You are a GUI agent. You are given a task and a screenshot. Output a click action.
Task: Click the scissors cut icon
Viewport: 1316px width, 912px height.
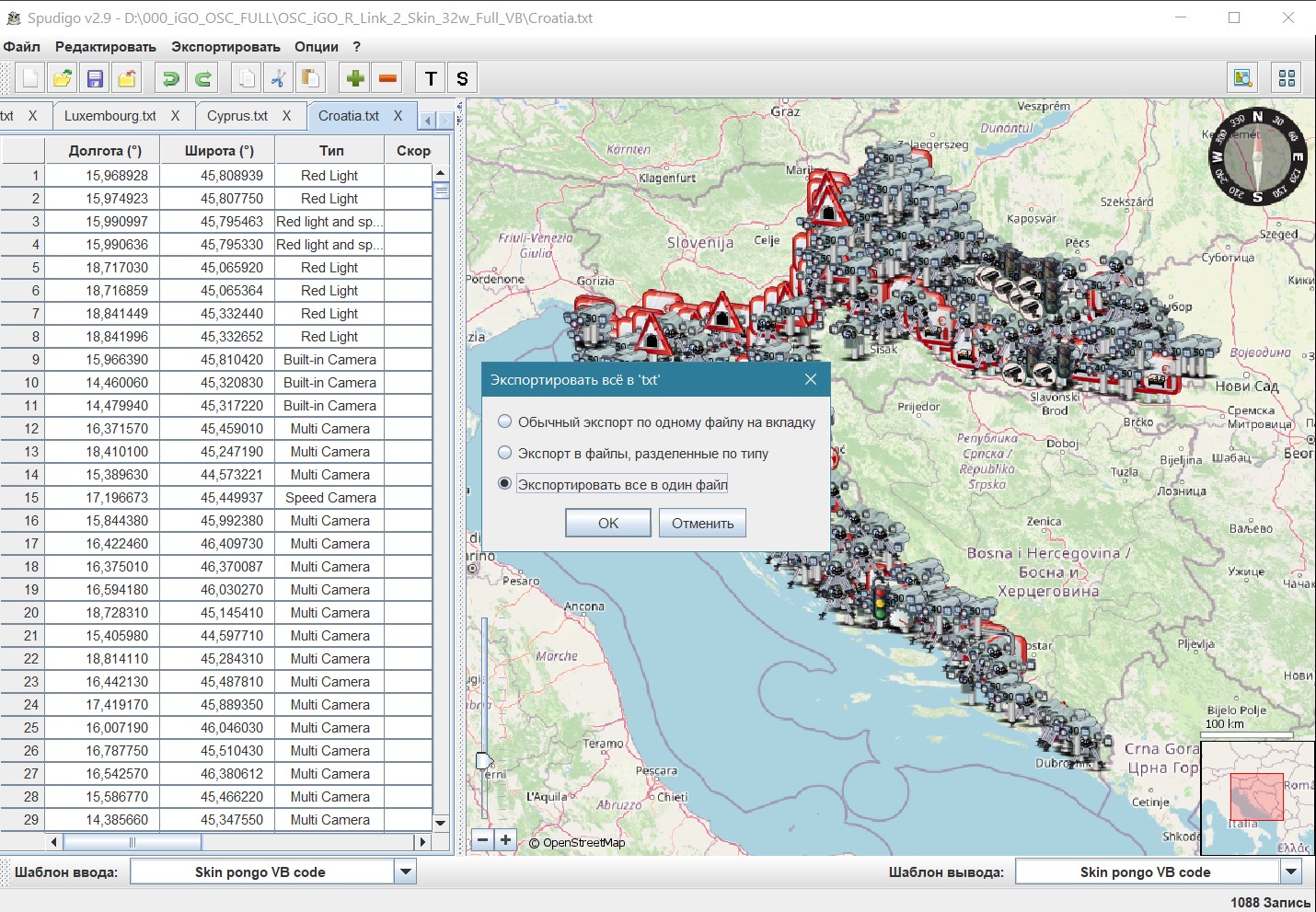pyautogui.click(x=278, y=78)
